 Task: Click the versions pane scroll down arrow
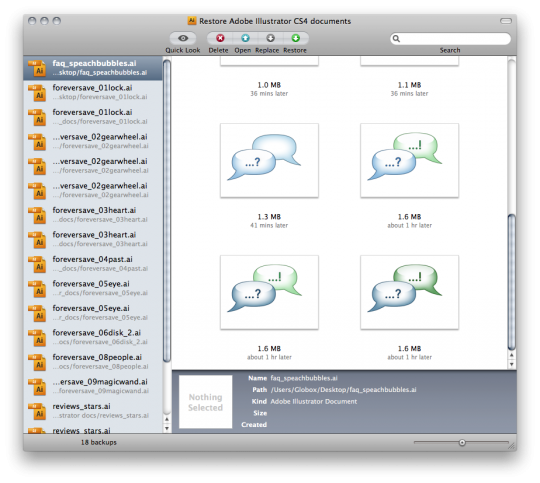click(512, 364)
